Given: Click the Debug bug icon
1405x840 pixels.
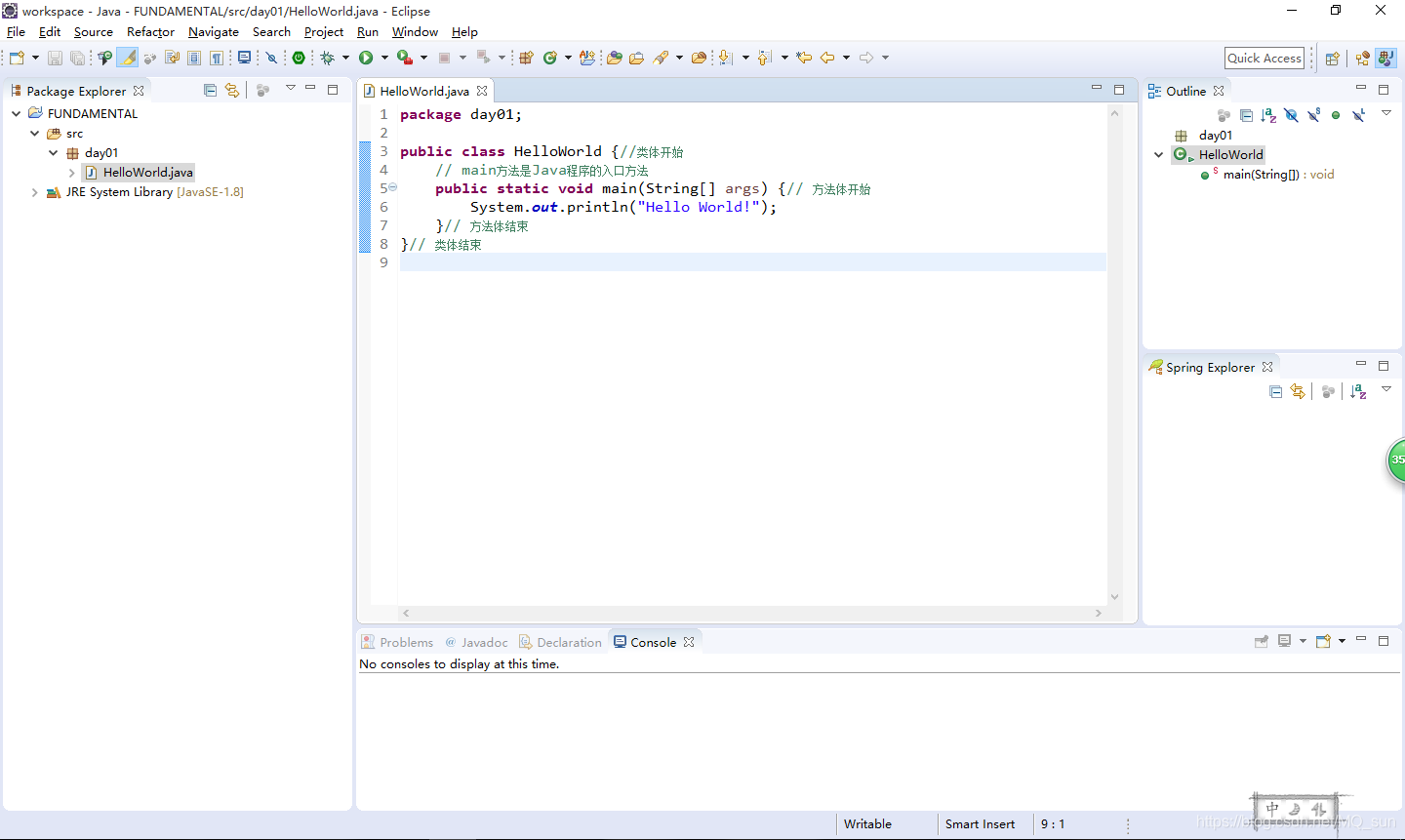Looking at the screenshot, I should pyautogui.click(x=328, y=58).
